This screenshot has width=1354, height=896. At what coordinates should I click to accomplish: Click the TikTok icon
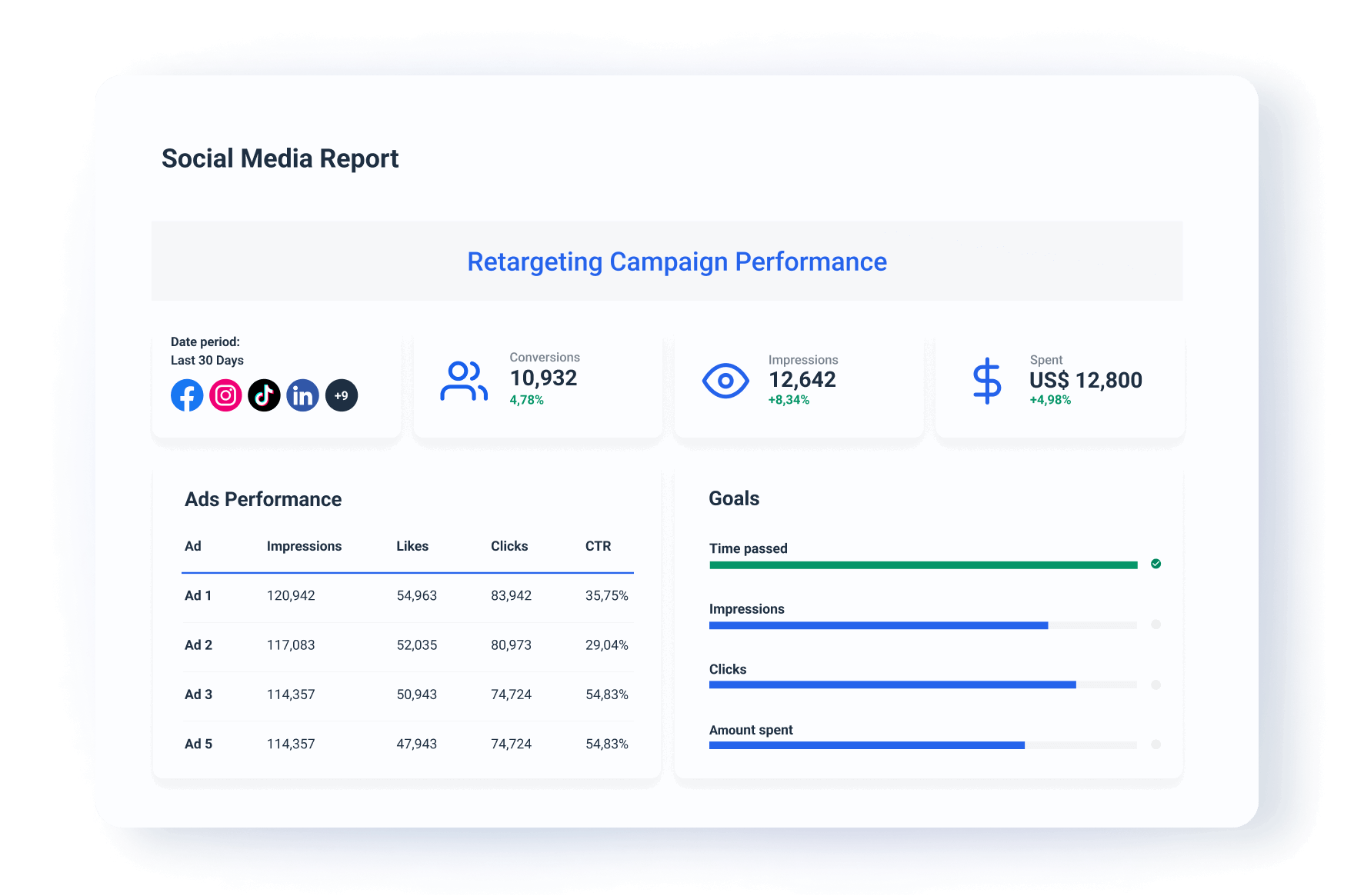pyautogui.click(x=264, y=395)
